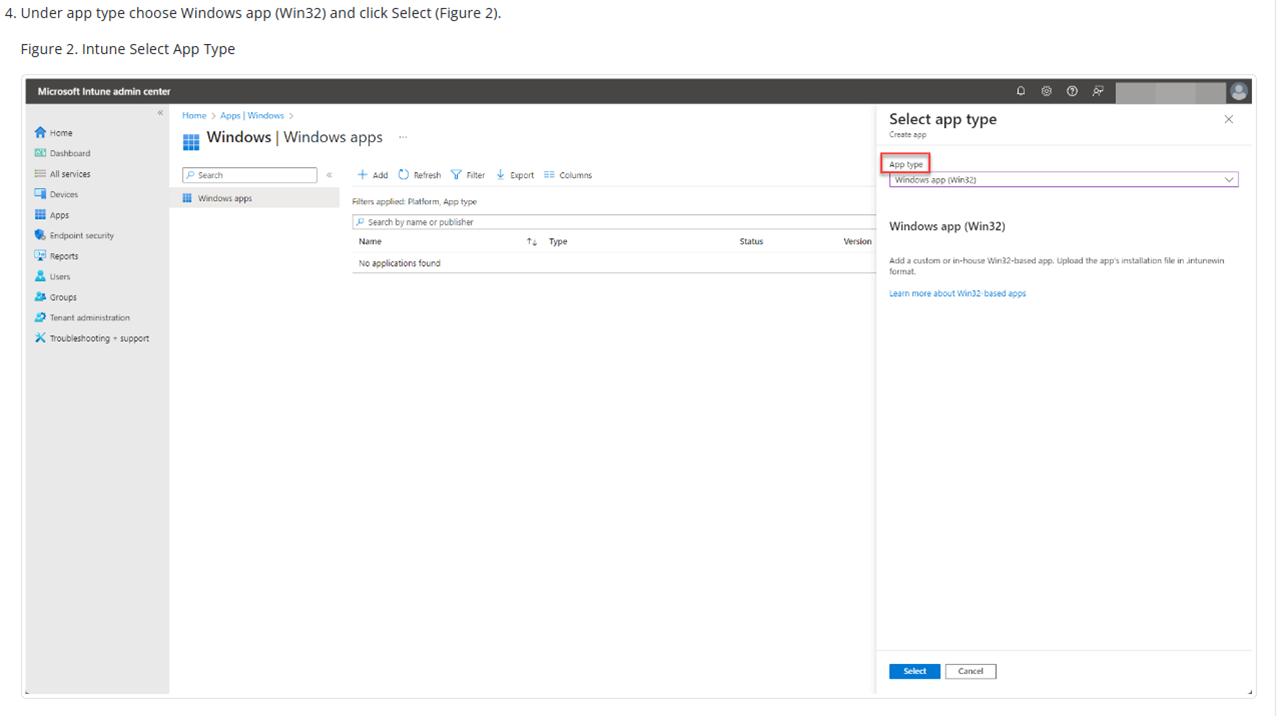Go to Tenant administration
This screenshot has height=716, width=1281.
coord(89,318)
